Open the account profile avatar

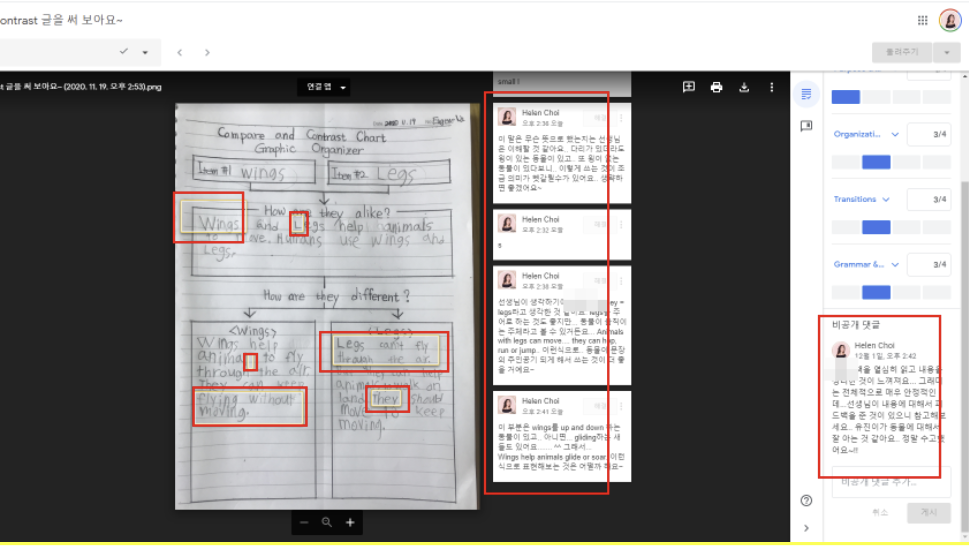pos(950,20)
